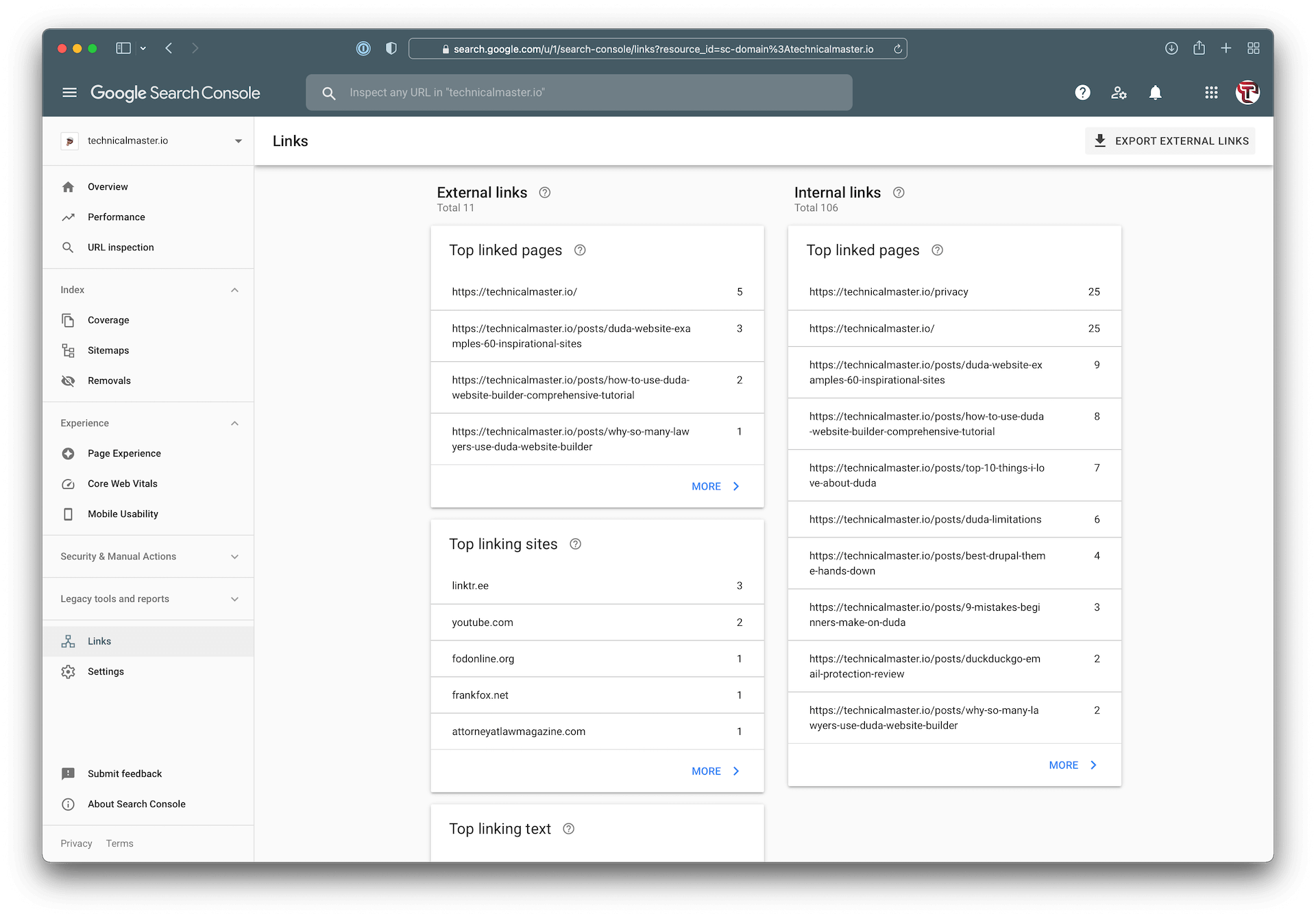Open the hamburger navigation menu
The height and width of the screenshot is (918, 1316).
click(69, 93)
